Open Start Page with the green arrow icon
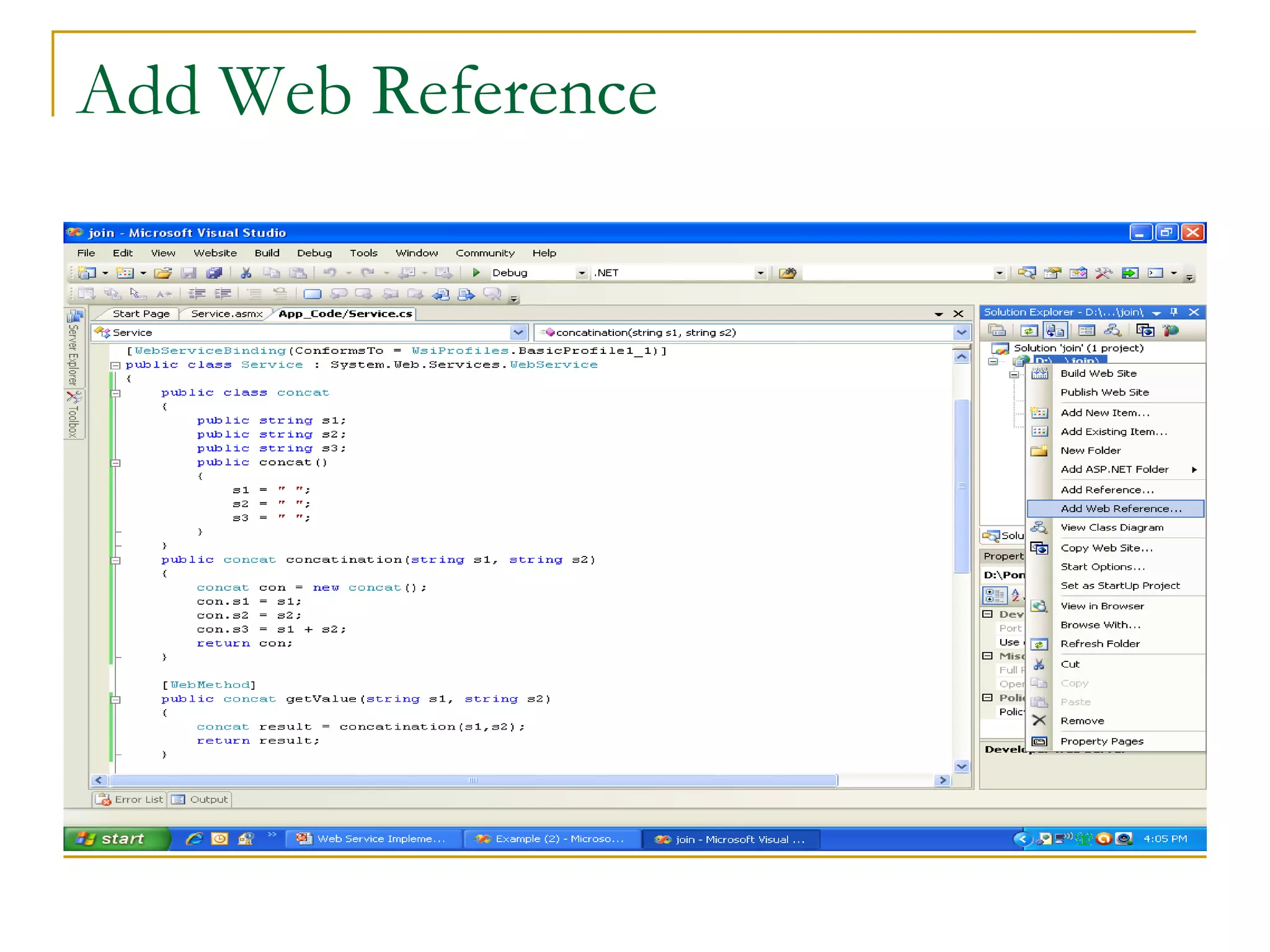The image size is (1270, 952). click(1130, 273)
